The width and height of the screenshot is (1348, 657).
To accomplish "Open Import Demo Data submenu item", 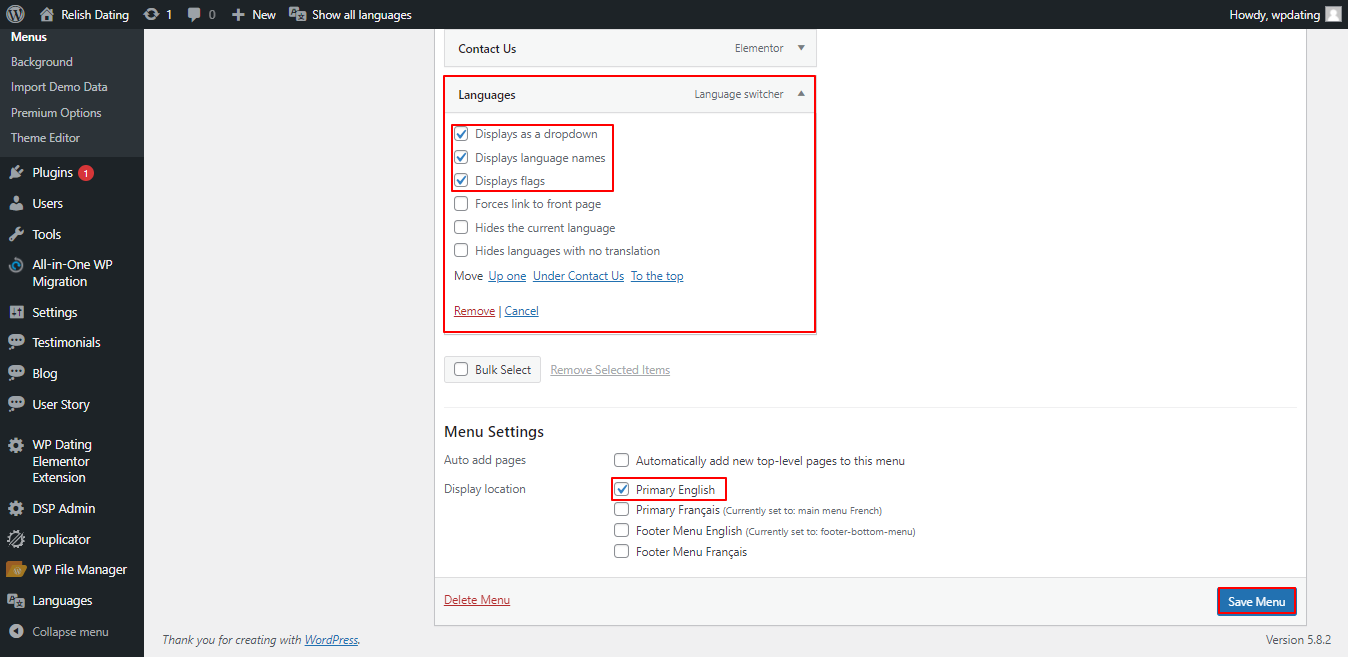I will click(x=59, y=87).
